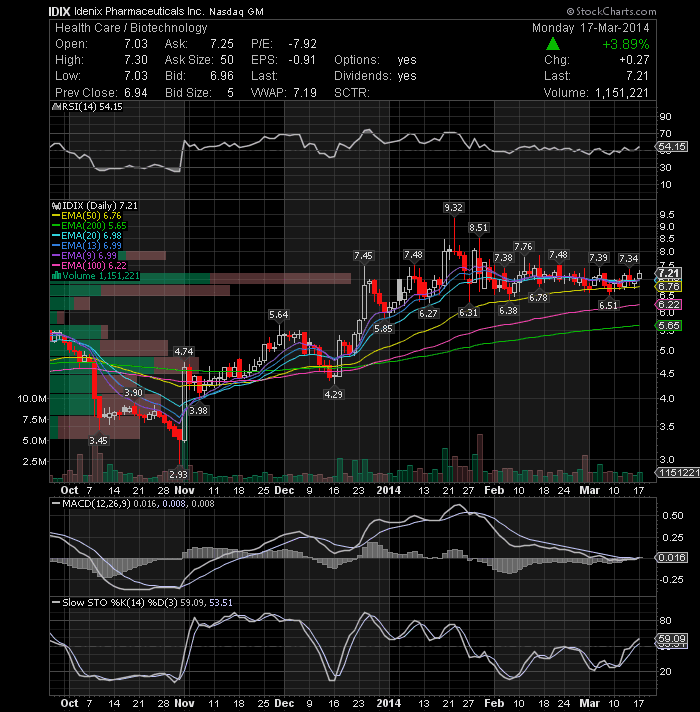Click the green up-arrow change indicator
Screen dimensions: 700x712
point(552,44)
